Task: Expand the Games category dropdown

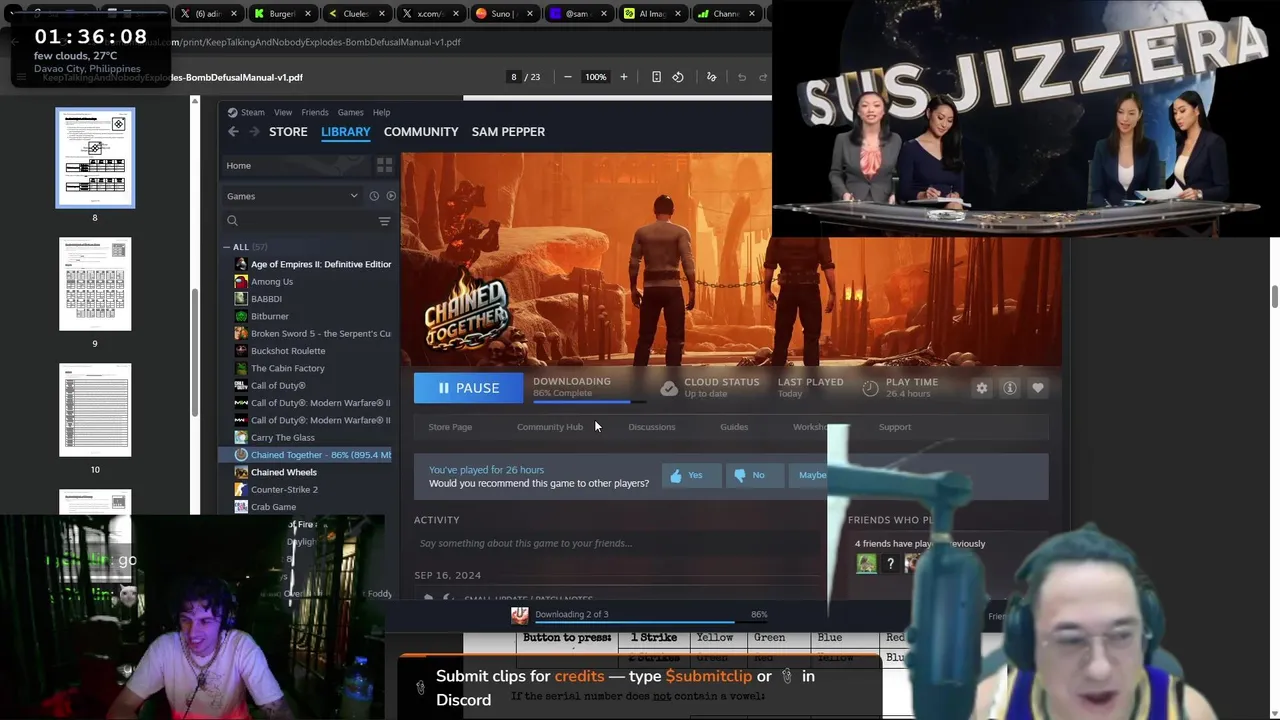Action: (x=292, y=196)
